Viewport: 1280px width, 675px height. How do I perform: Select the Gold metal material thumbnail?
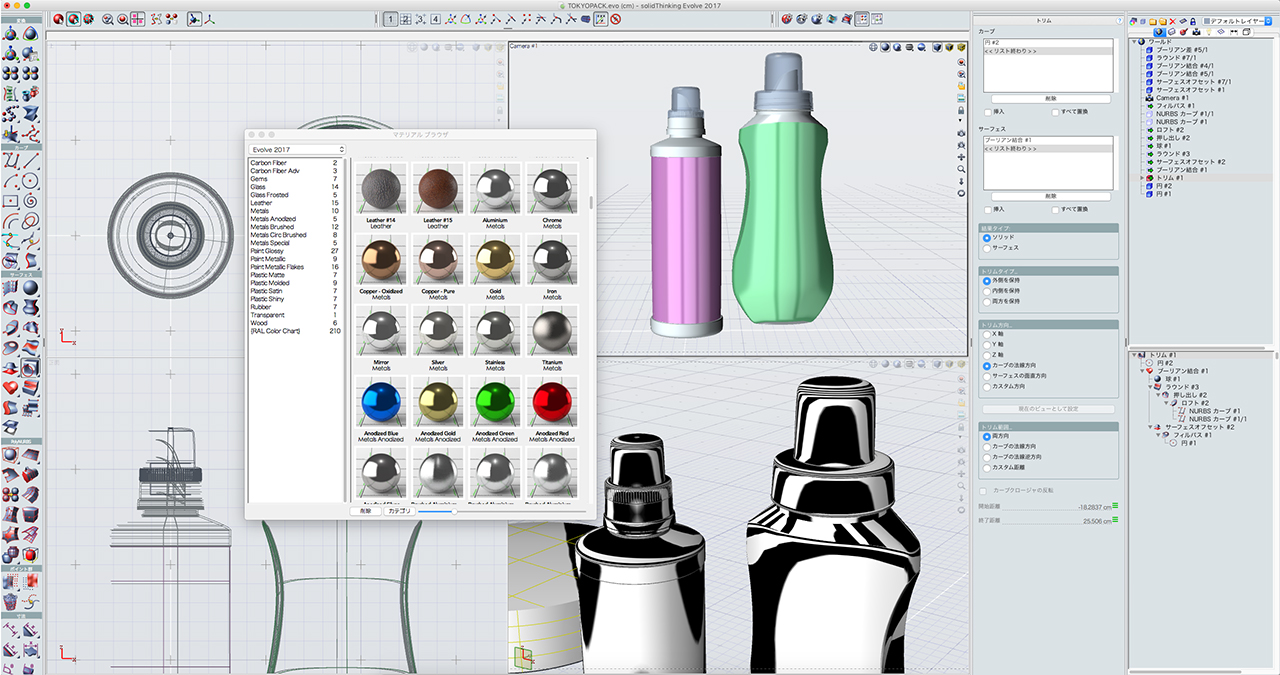click(495, 259)
